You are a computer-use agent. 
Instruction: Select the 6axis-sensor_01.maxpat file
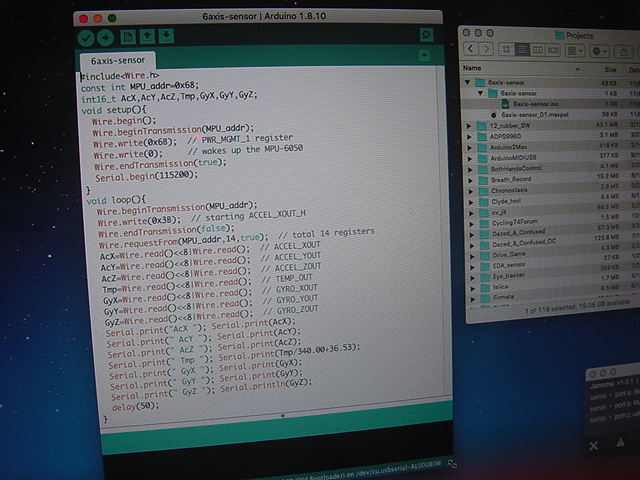(x=535, y=115)
